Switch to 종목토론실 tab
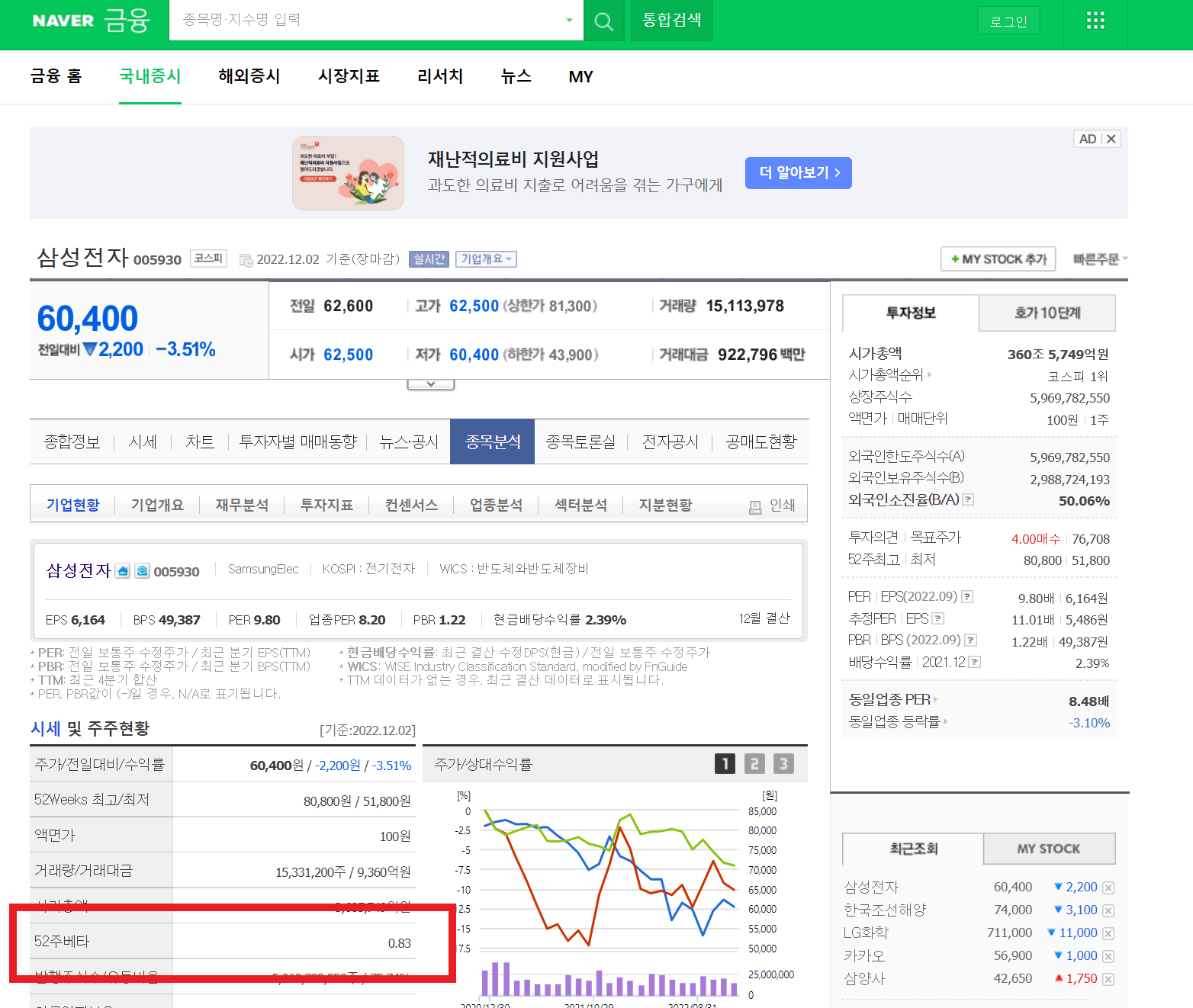The width and height of the screenshot is (1193, 1008). pyautogui.click(x=580, y=442)
